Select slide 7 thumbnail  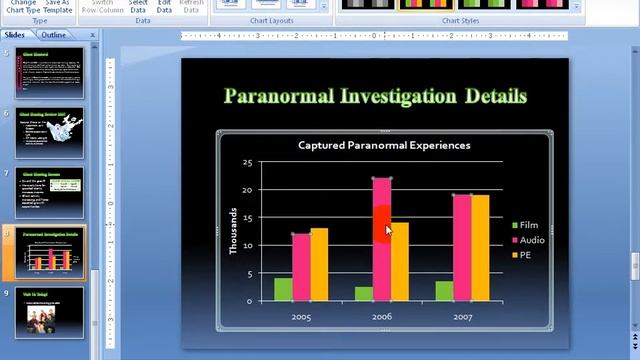tap(49, 193)
